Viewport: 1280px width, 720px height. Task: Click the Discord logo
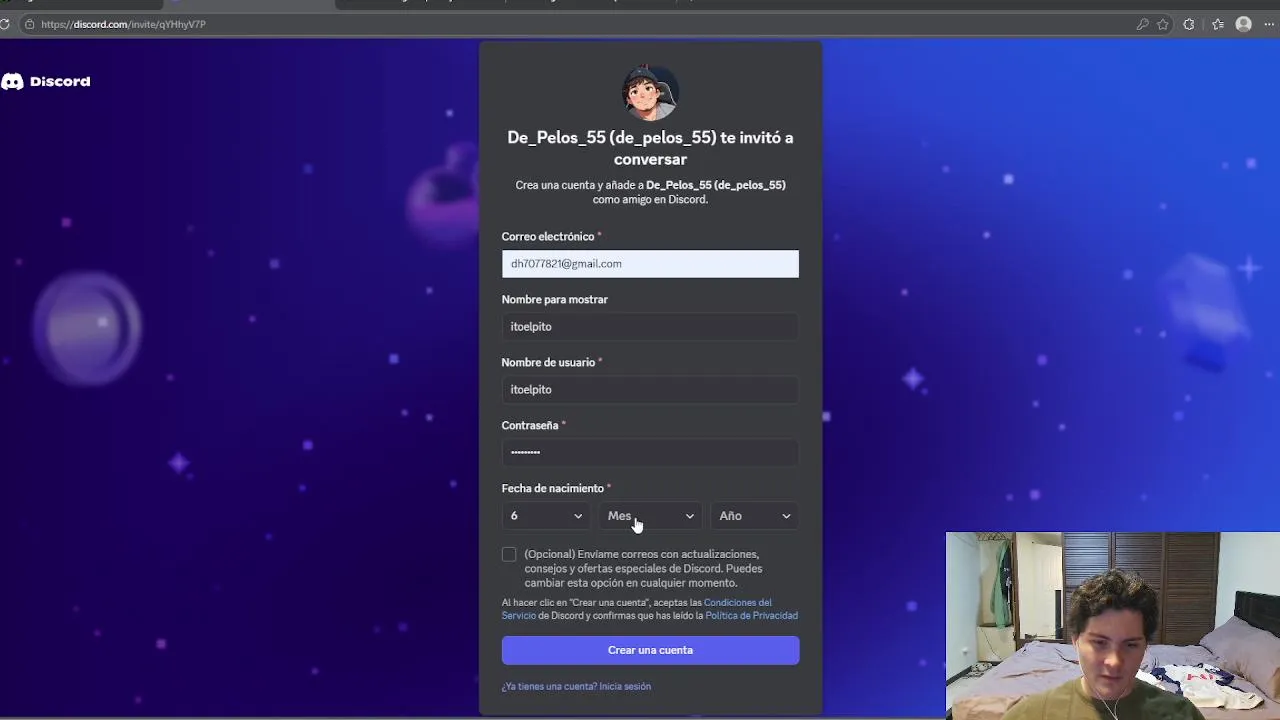coord(46,81)
